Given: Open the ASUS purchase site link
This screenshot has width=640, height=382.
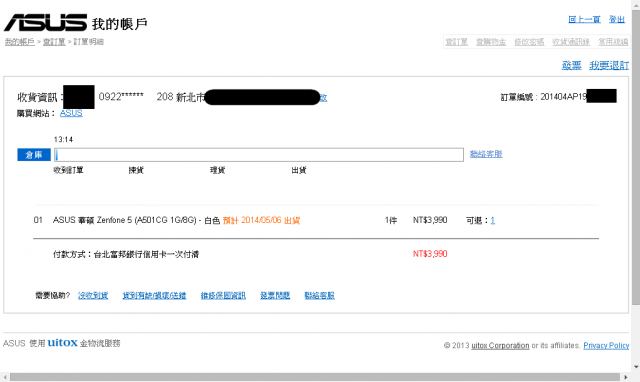Looking at the screenshot, I should 71,113.
